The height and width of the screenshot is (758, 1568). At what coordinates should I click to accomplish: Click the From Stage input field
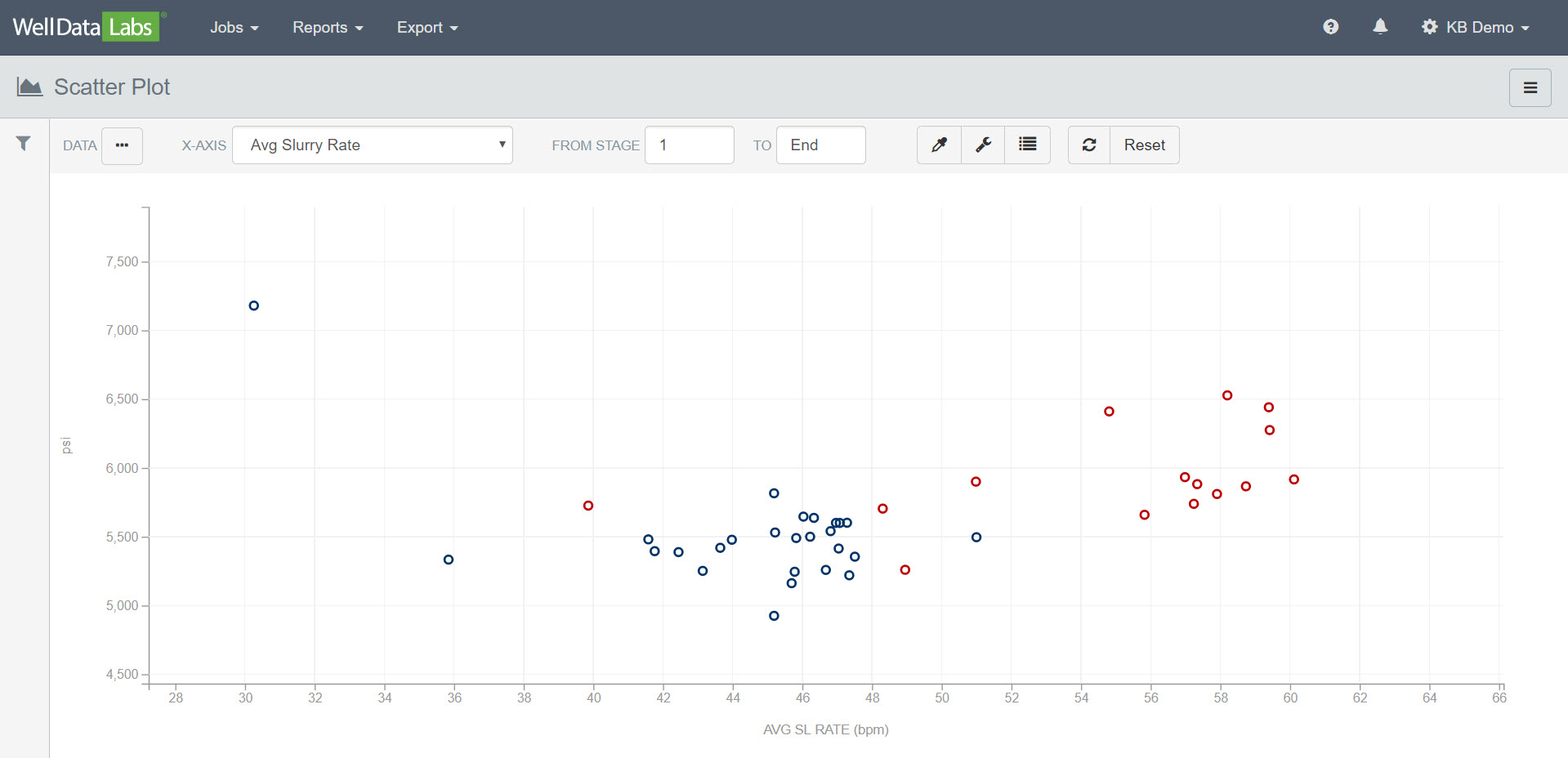pos(689,145)
